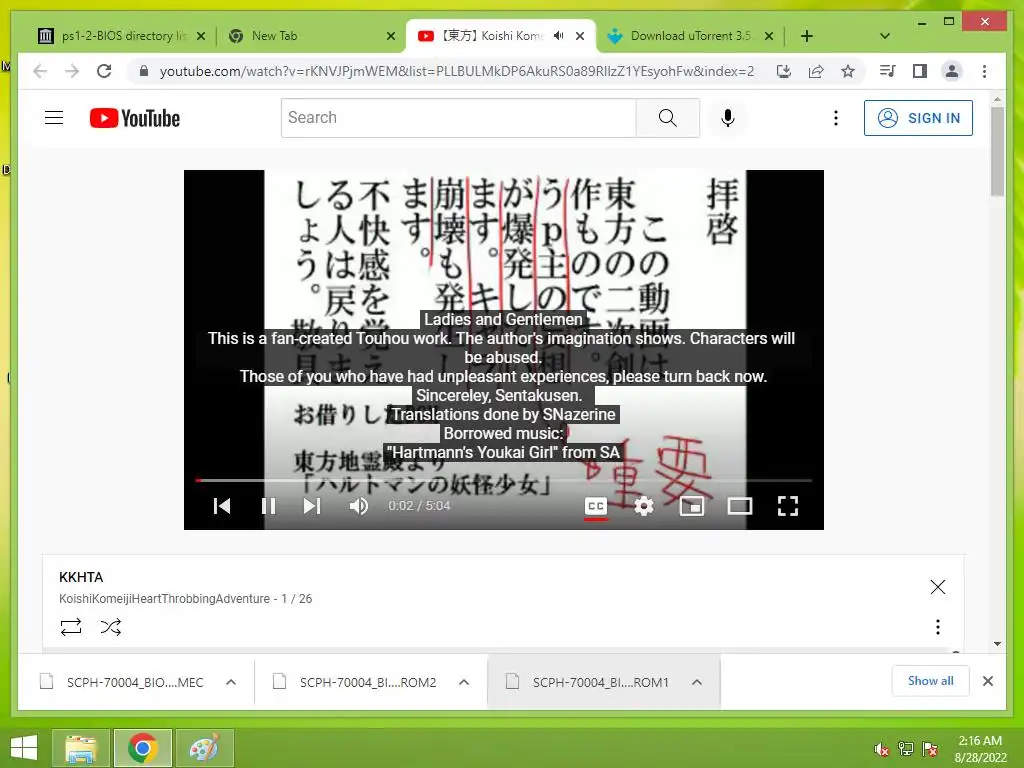
Task: Close the Download uTorrent tab
Action: tap(769, 36)
